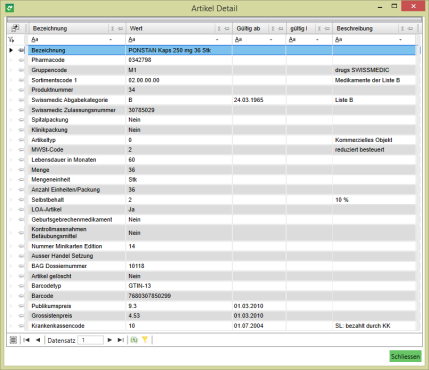The width and height of the screenshot is (429, 370).
Task: Click the pin icon on Menge row
Action: click(x=21, y=170)
